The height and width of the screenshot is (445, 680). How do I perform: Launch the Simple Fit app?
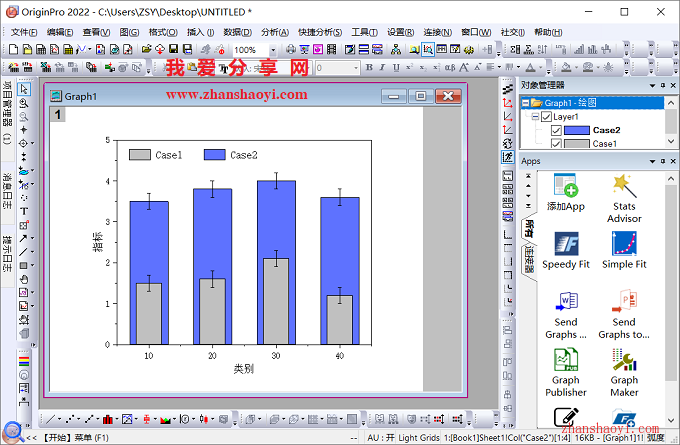(624, 250)
